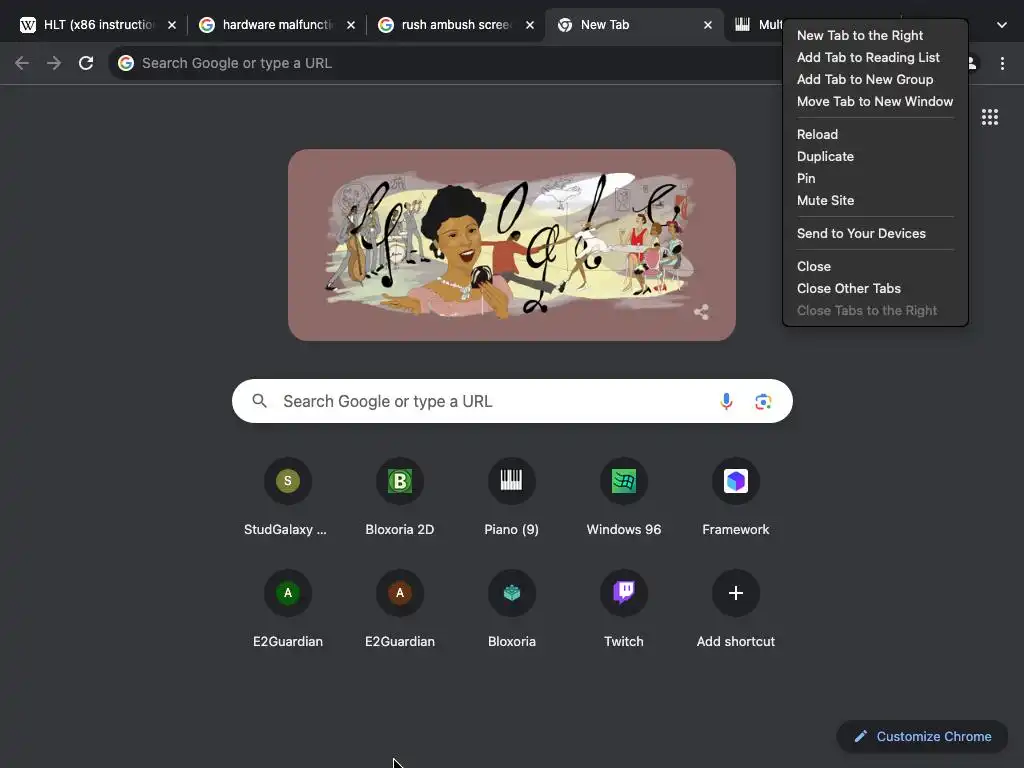Start voice search with the microphone
Viewport: 1024px width, 768px height.
[x=726, y=401]
